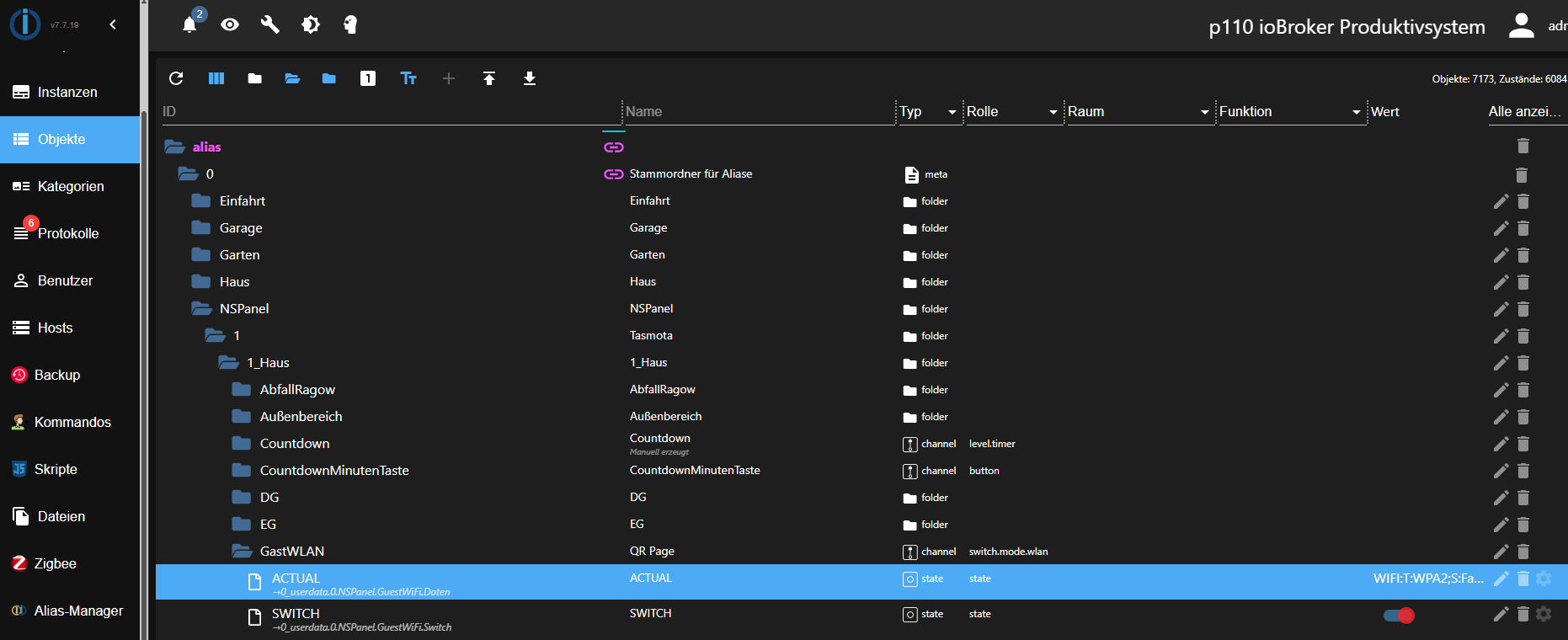Click the wrench system settings icon
This screenshot has height=640, width=1568.
point(269,24)
